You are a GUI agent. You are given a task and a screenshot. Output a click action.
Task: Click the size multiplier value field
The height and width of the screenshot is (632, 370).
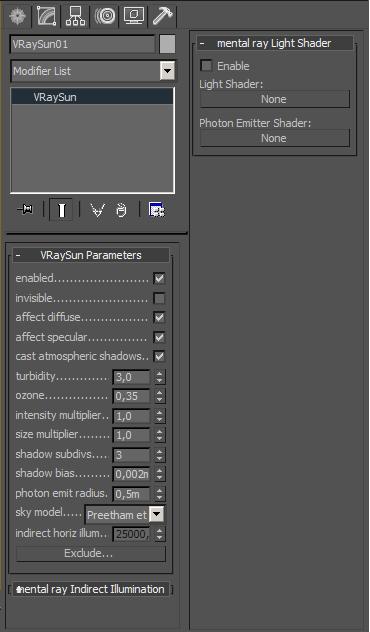131,435
